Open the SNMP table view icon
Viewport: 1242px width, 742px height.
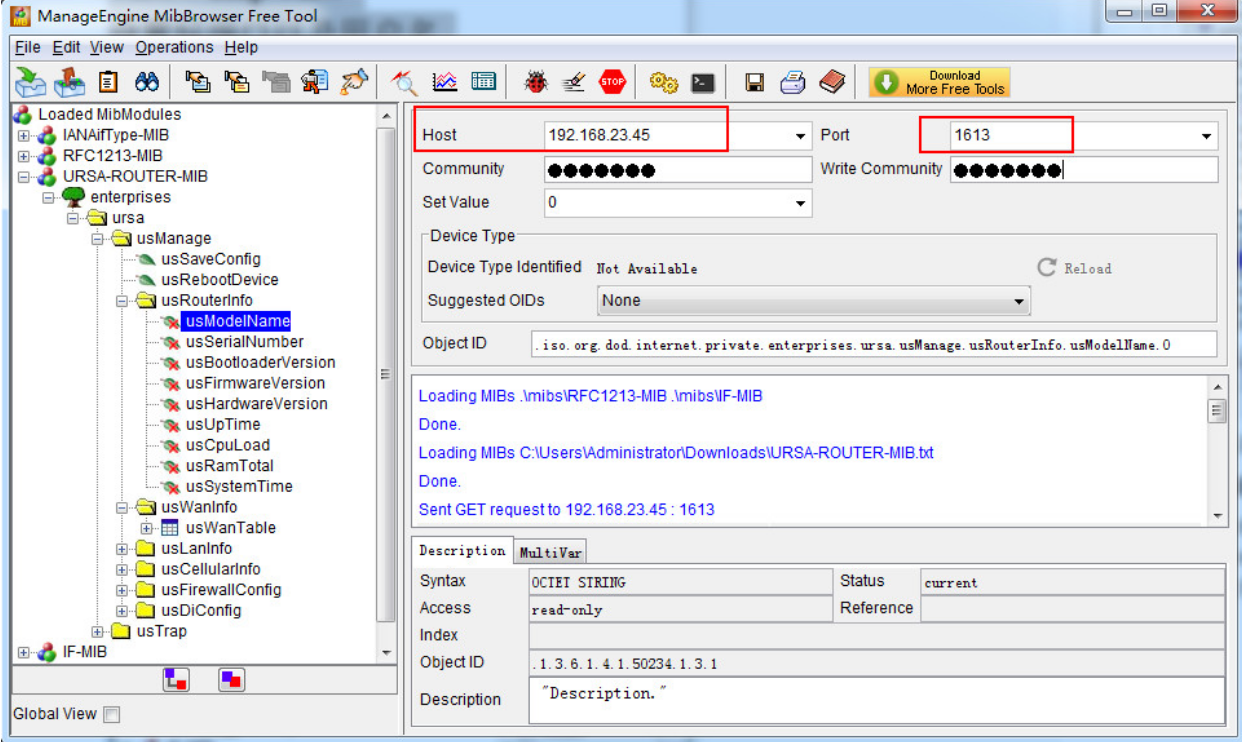pyautogui.click(x=484, y=82)
